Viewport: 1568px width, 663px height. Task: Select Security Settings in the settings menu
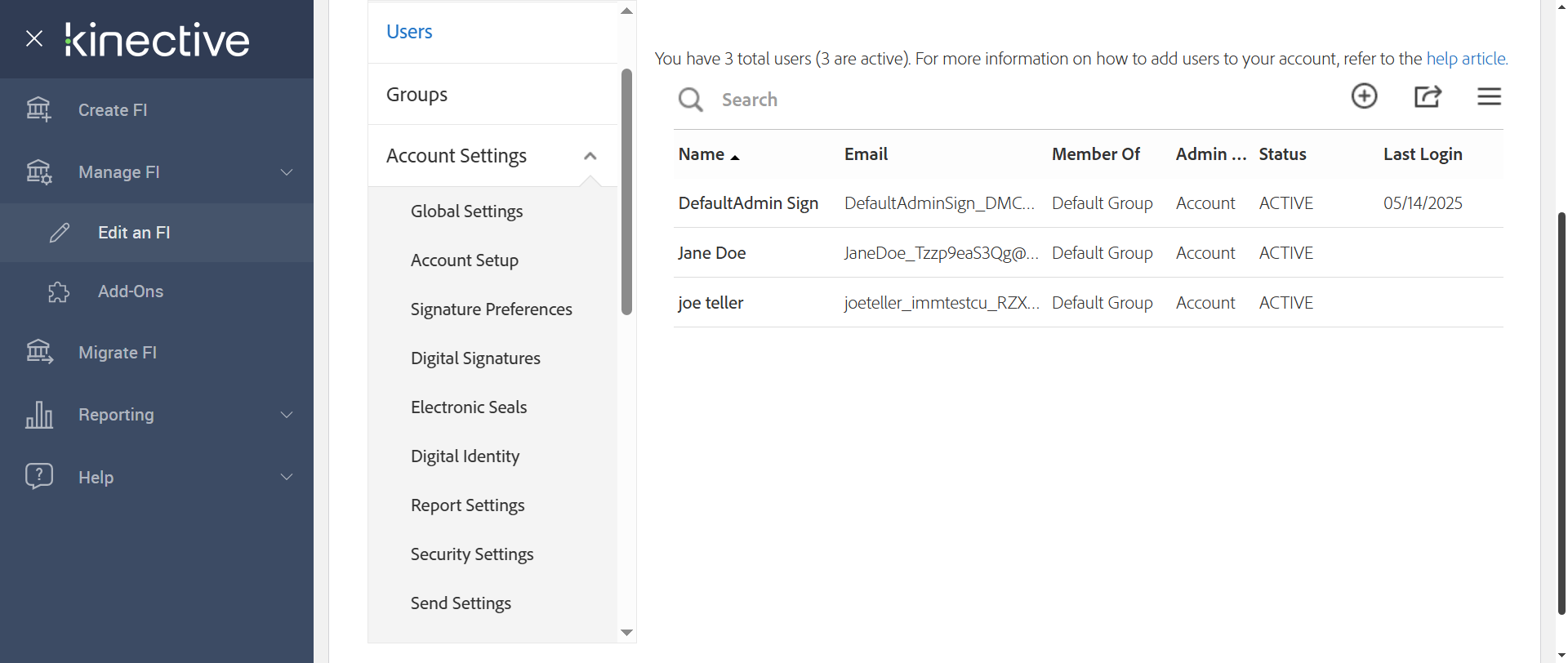471,554
